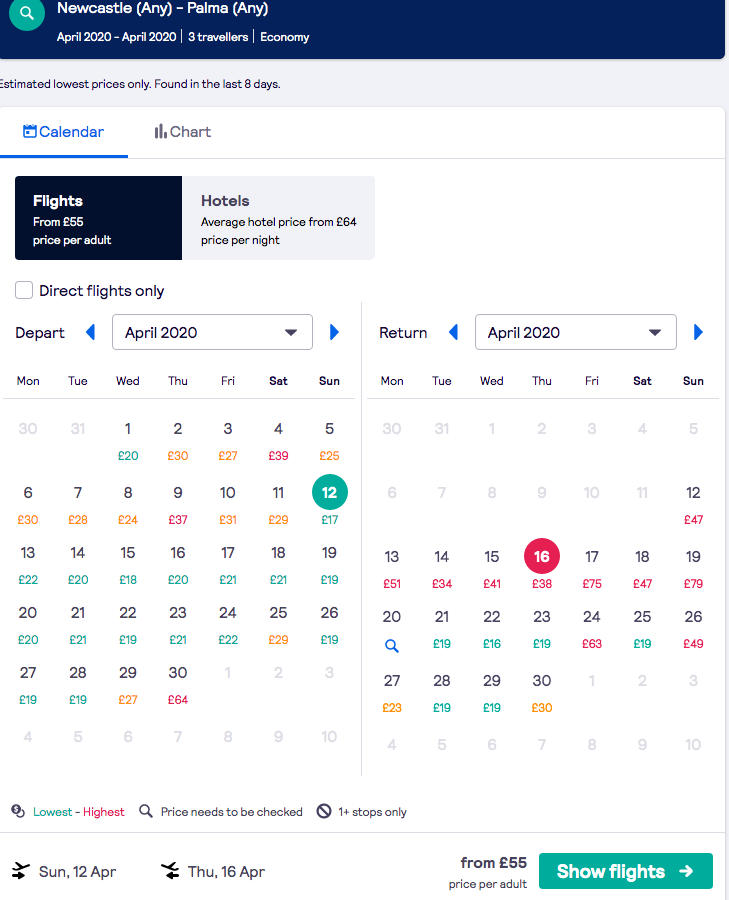Viewport: 729px width, 900px height.
Task: Click the bar chart icon on the Chart tab
Action: click(x=162, y=131)
